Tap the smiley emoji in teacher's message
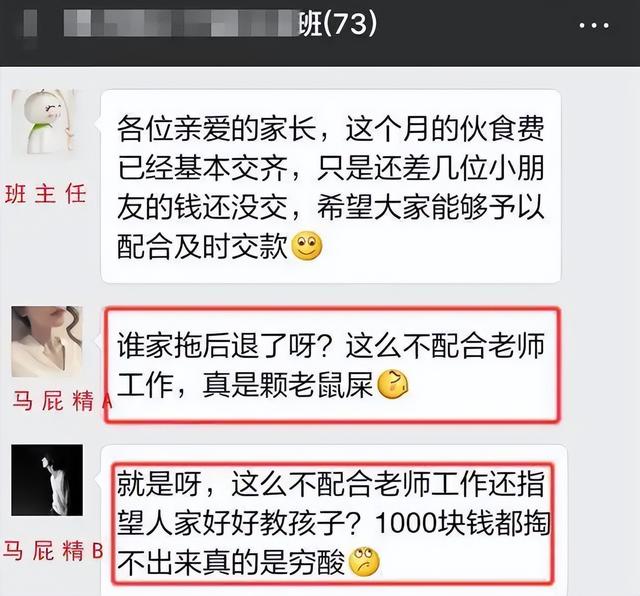Viewport: 640px width, 596px height. coord(307,246)
